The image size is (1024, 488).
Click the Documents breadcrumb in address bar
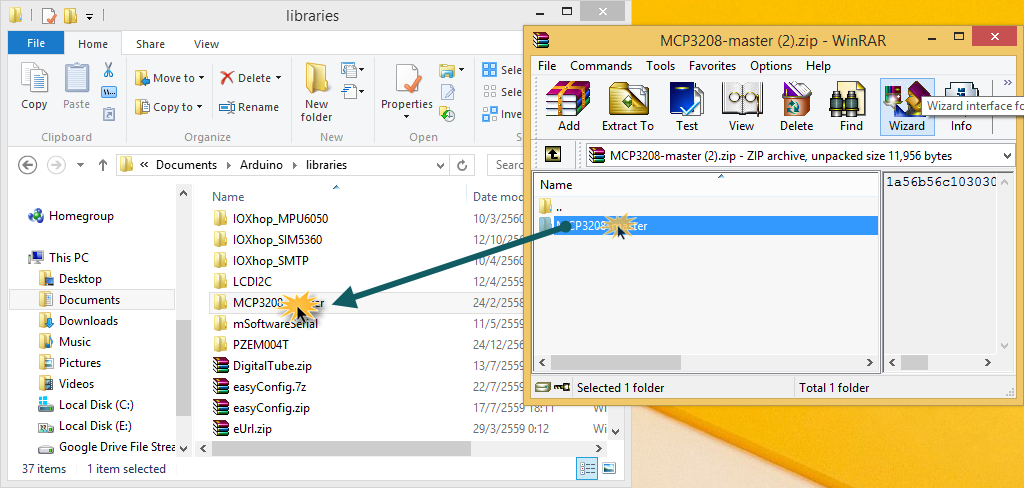point(186,165)
